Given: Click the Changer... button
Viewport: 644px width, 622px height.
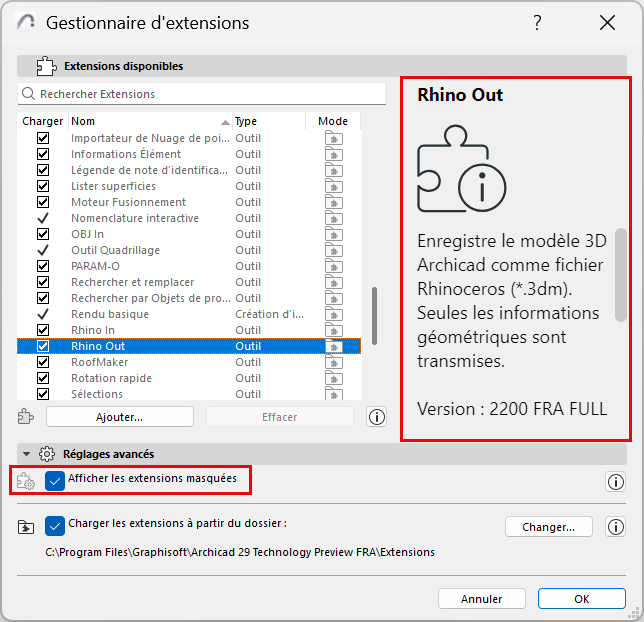Looking at the screenshot, I should click(549, 527).
